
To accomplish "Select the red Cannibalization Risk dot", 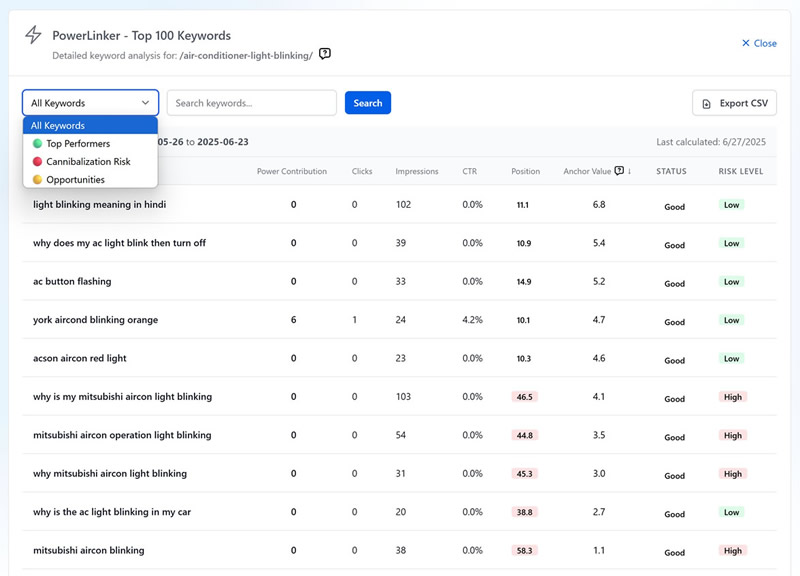I will point(37,161).
